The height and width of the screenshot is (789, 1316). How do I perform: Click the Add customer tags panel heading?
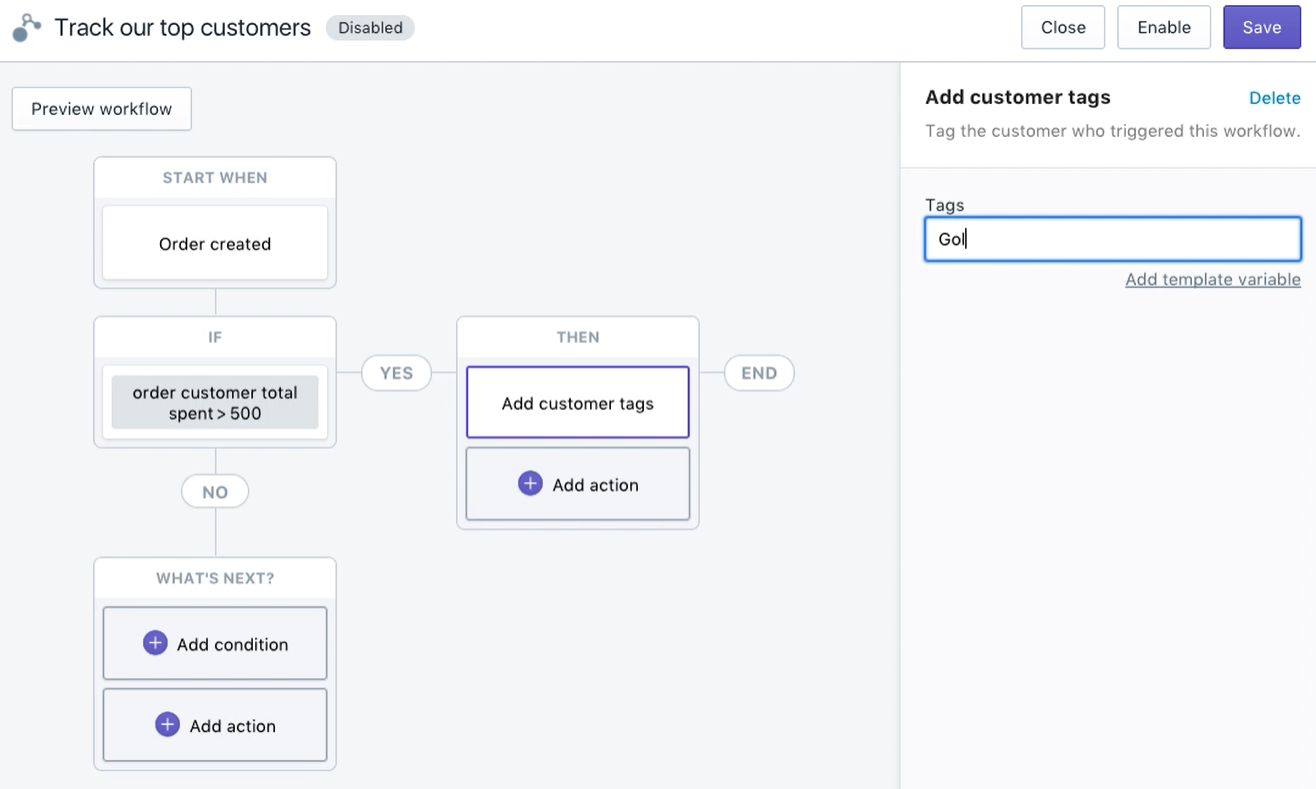(1018, 97)
